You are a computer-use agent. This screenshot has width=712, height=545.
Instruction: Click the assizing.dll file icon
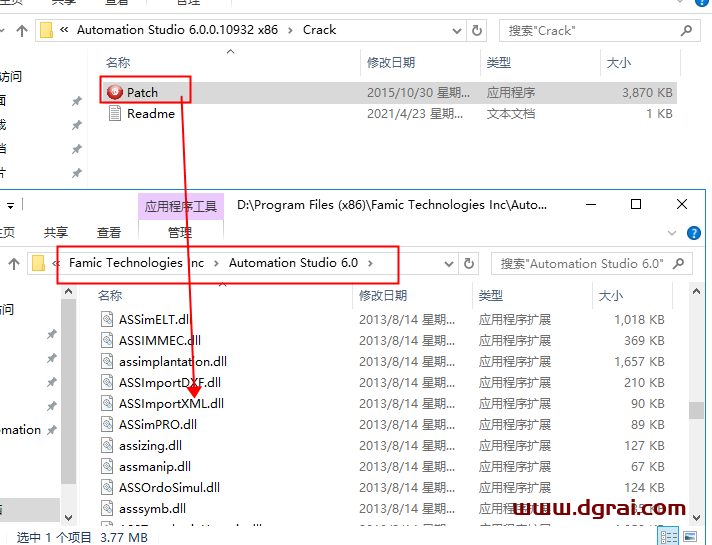pyautogui.click(x=107, y=446)
